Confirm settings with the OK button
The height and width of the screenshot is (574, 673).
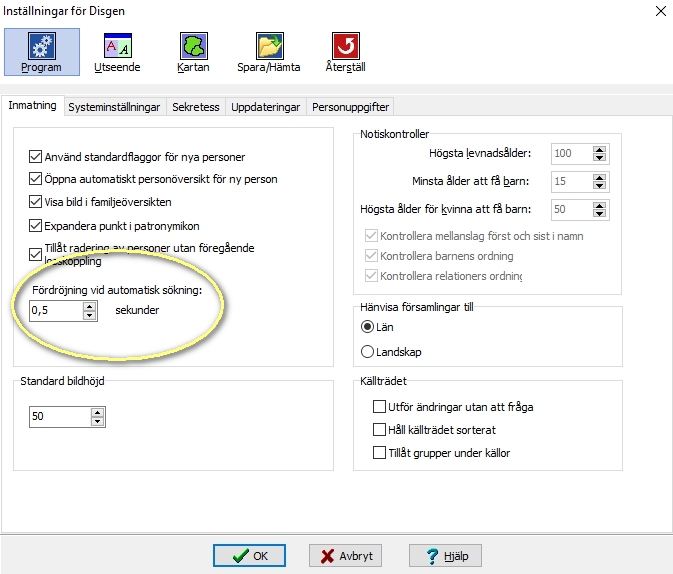point(249,556)
